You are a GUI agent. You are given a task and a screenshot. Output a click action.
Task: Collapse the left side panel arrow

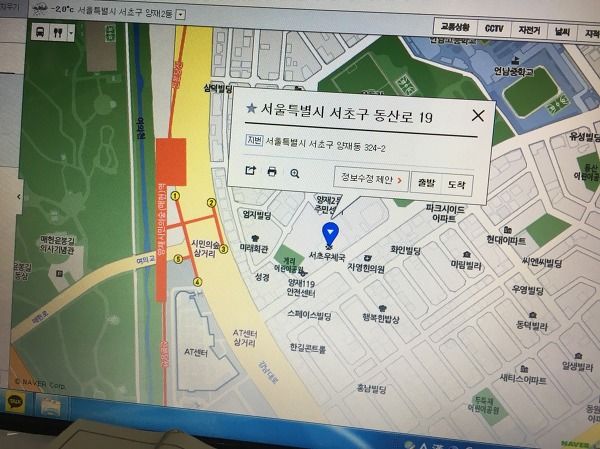[18, 196]
